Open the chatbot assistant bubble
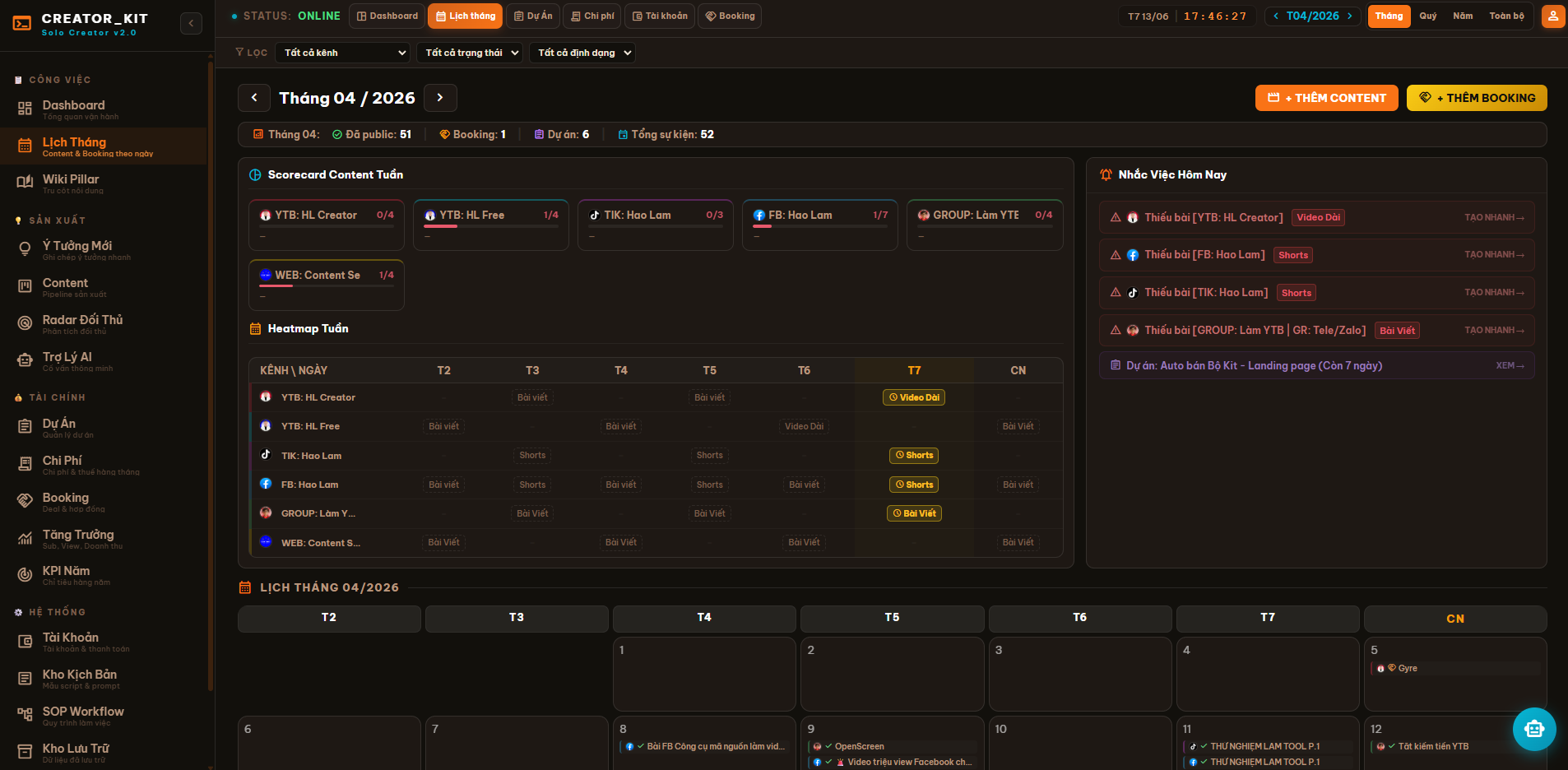This screenshot has height=770, width=1568. (1534, 729)
